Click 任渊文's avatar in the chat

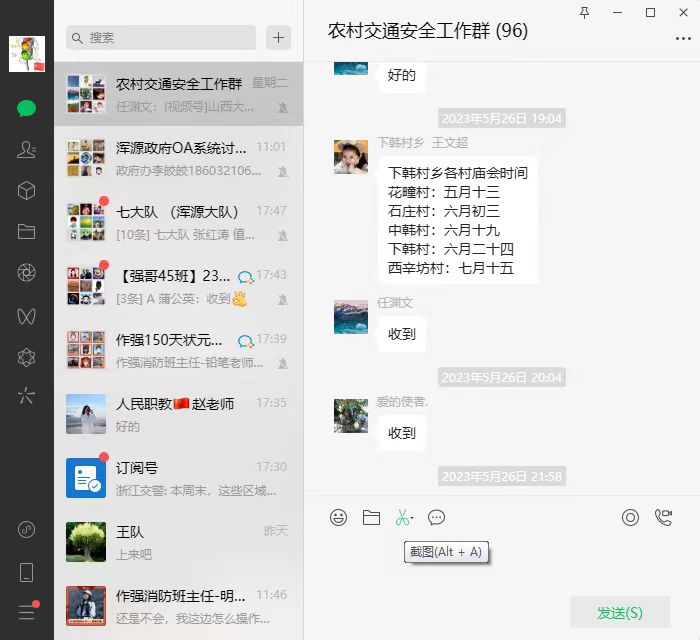tap(351, 317)
